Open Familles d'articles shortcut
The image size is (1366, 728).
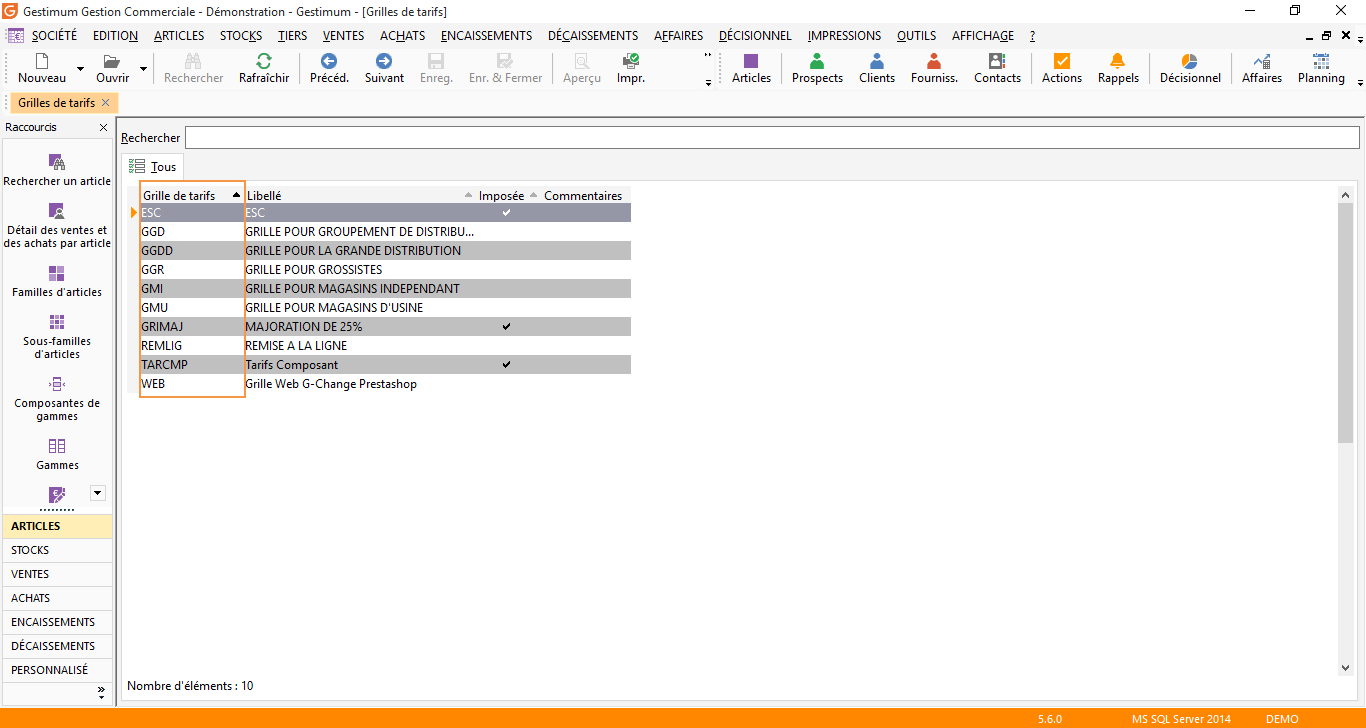57,282
